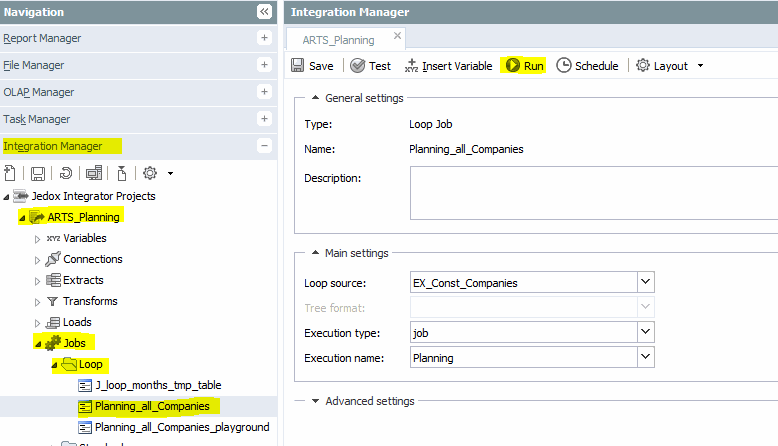Click the gear settings icon in the navigation toolbar
Image resolution: width=778 pixels, height=446 pixels.
pos(150,173)
